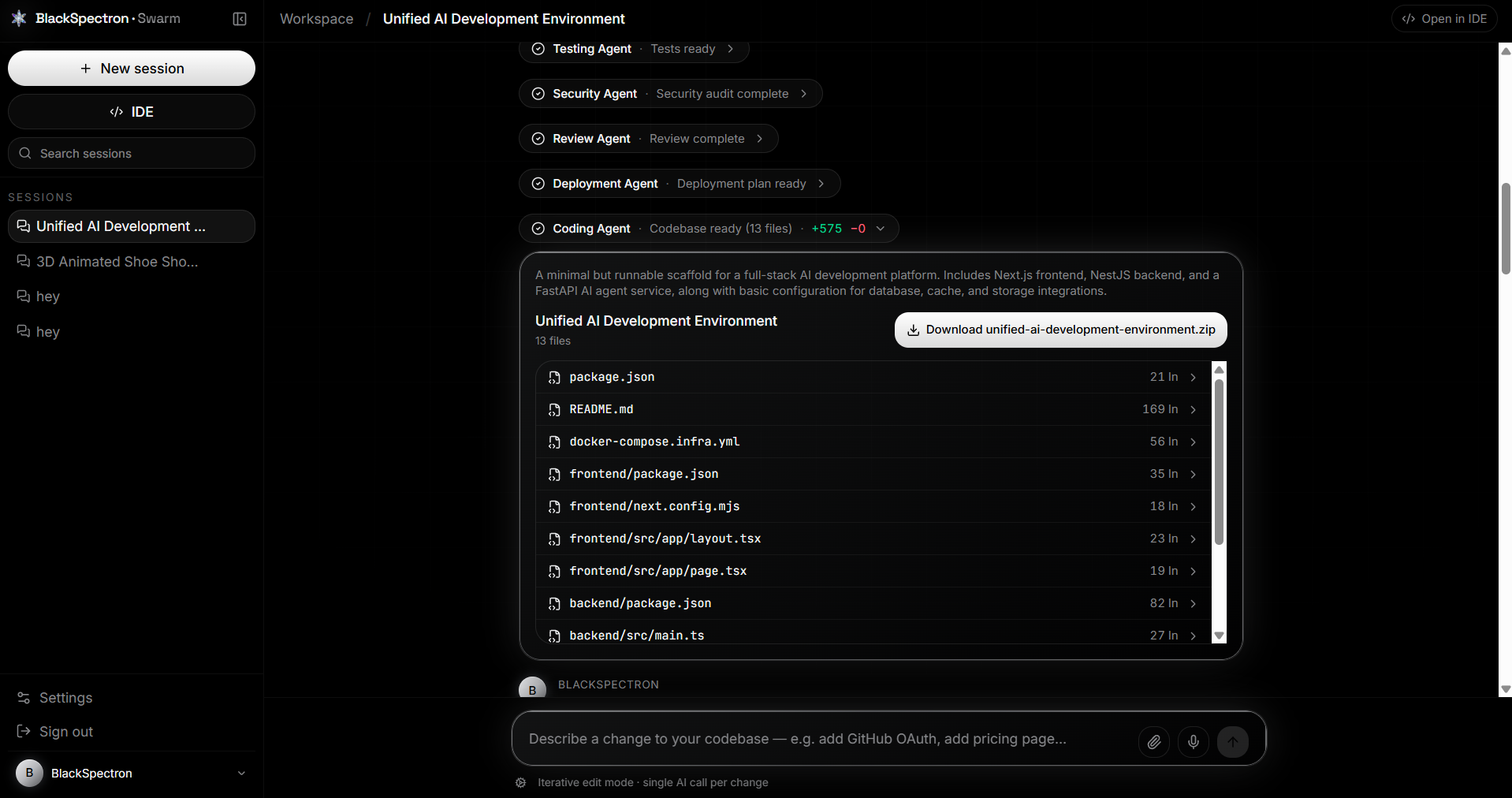The image size is (1512, 798).
Task: Click the Security Agent check-circle icon
Action: [x=538, y=94]
